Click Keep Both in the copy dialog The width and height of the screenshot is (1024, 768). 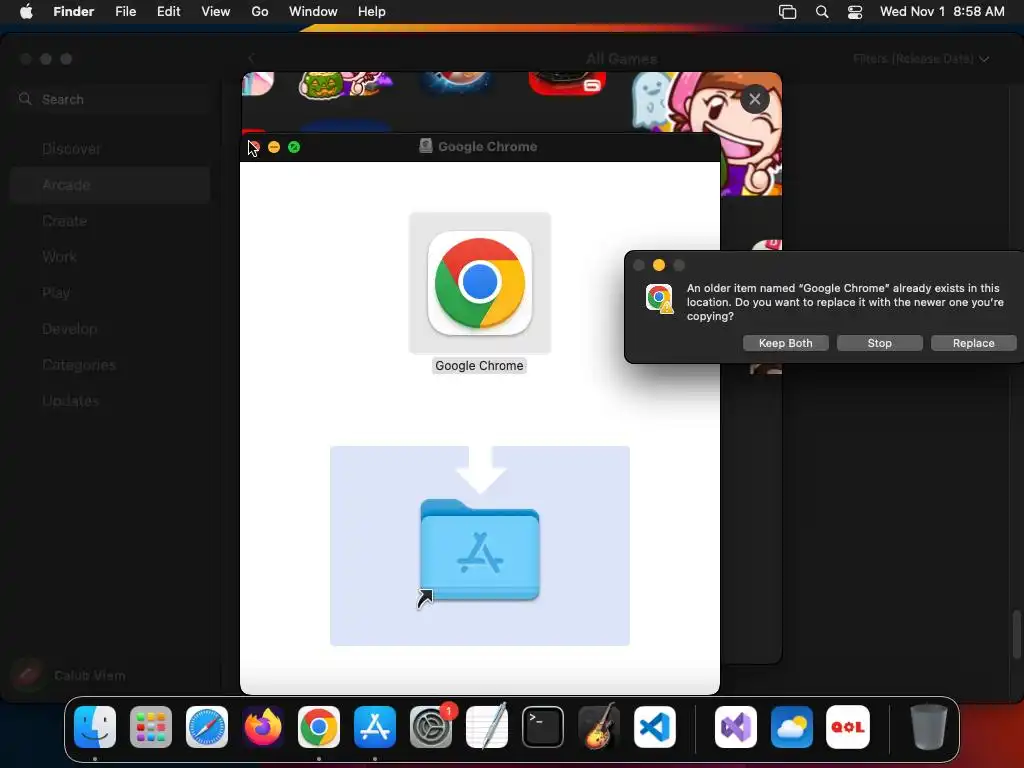pyautogui.click(x=786, y=343)
